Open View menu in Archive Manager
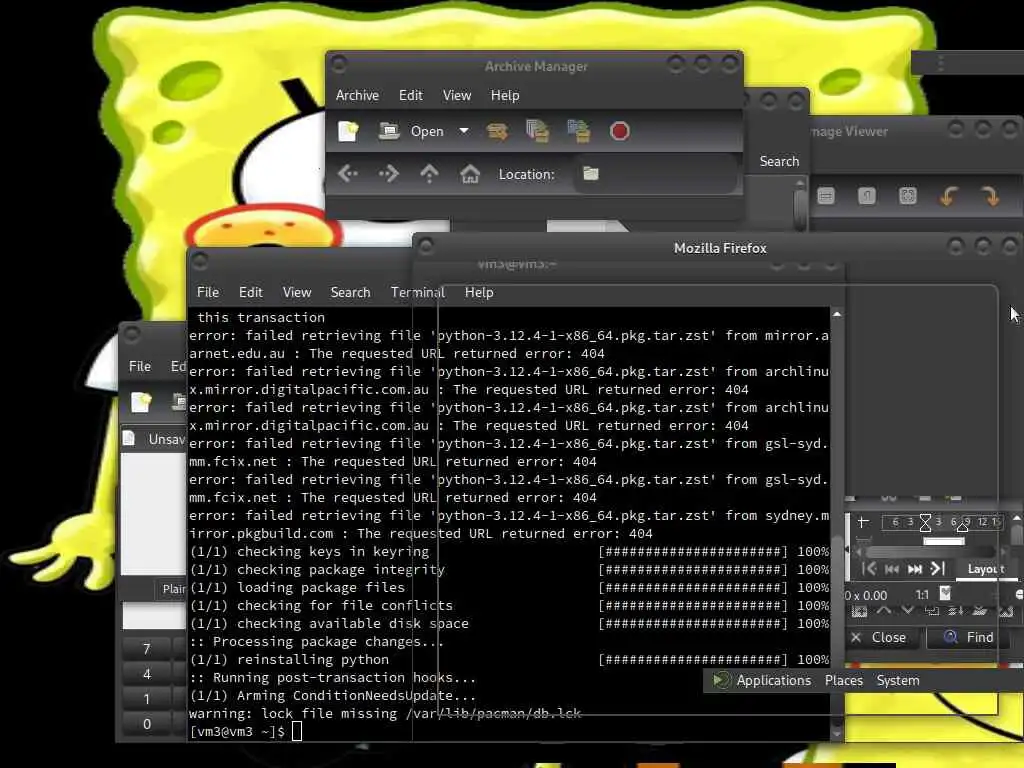Screen dimensions: 1024x768 pyautogui.click(x=457, y=95)
